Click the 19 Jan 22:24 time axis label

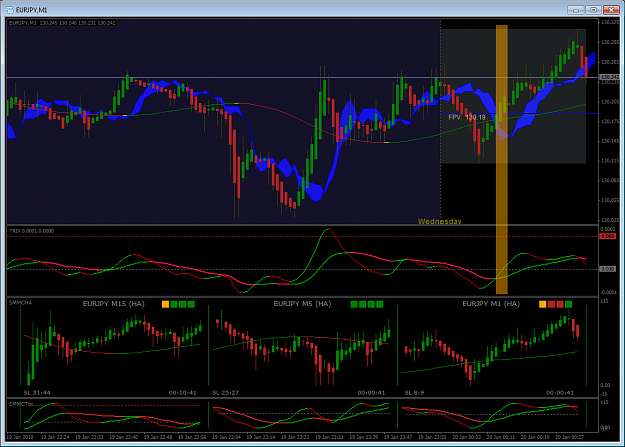(55, 437)
